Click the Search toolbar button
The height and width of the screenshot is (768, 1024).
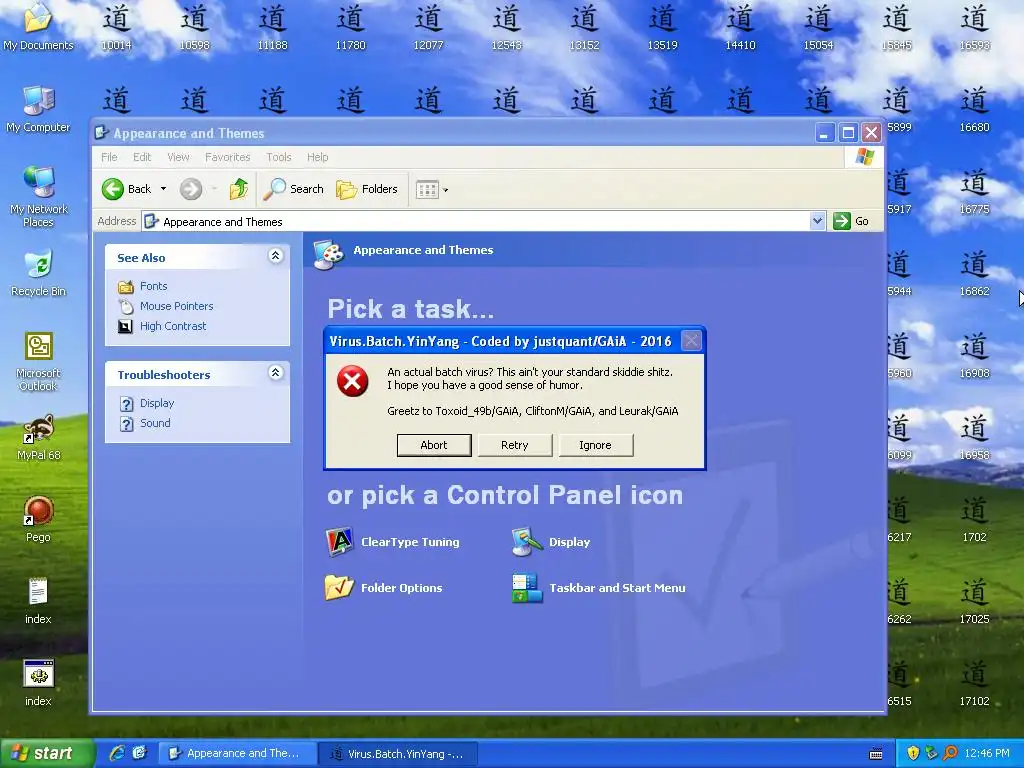point(293,189)
